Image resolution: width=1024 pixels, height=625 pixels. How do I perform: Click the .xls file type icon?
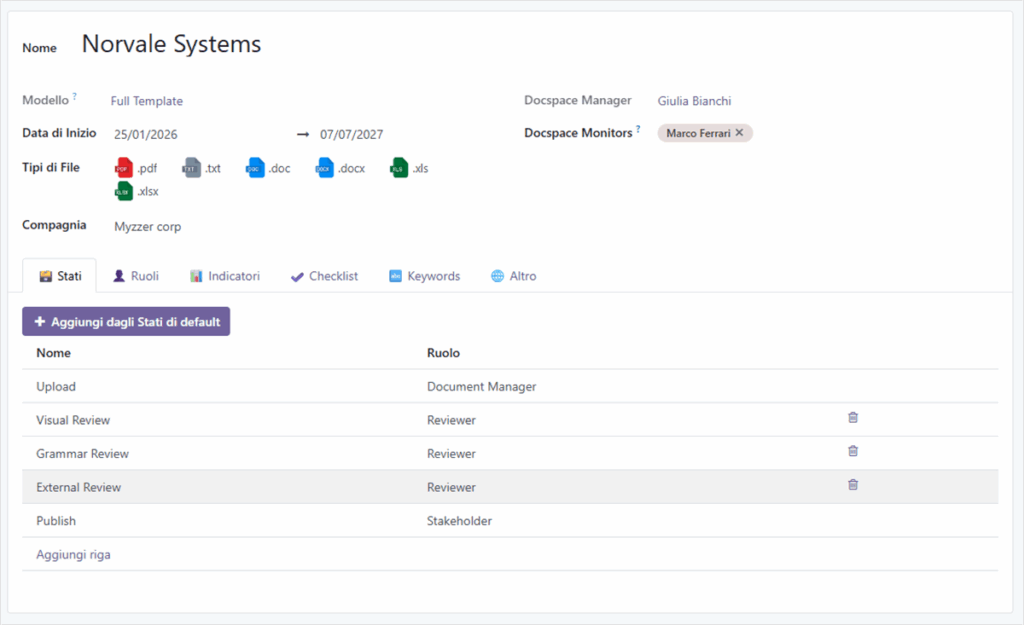[x=398, y=168]
